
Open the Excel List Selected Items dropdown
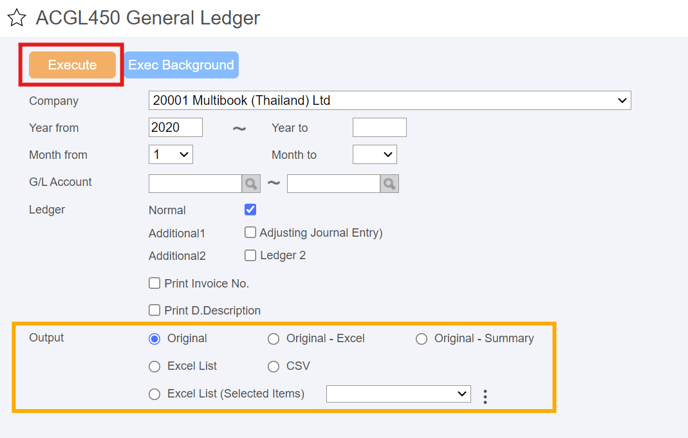point(398,394)
